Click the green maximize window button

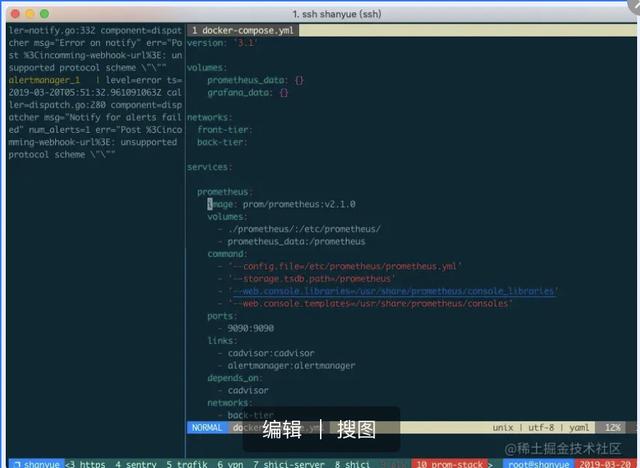coord(44,13)
